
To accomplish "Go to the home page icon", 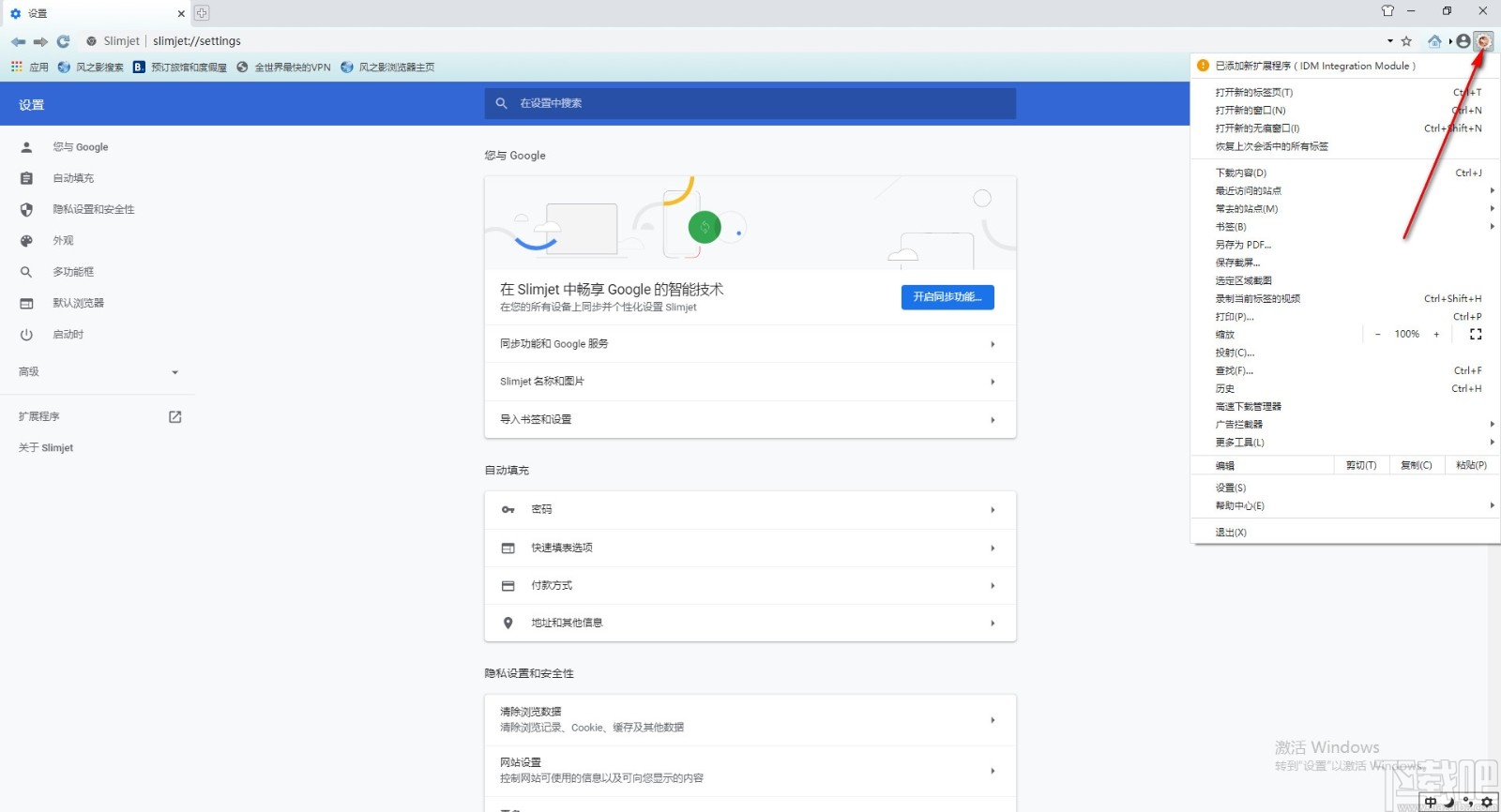I will [x=1434, y=41].
